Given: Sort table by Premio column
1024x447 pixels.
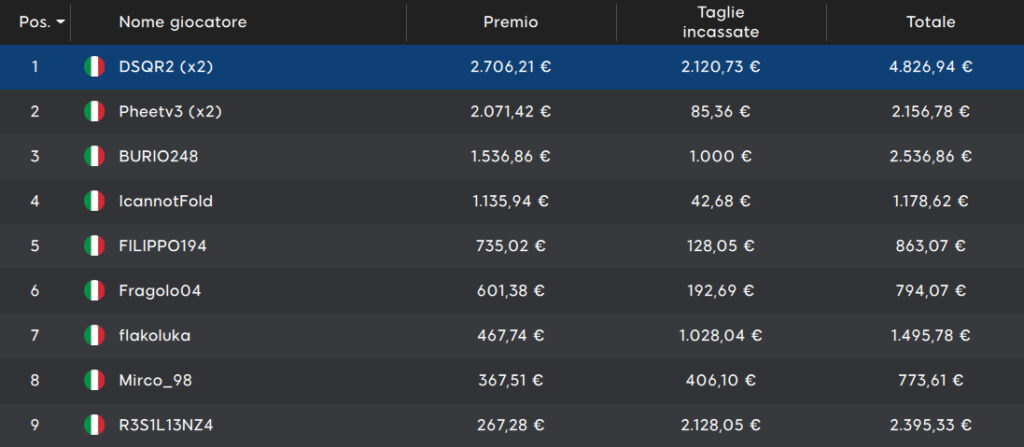Looking at the screenshot, I should tap(511, 22).
